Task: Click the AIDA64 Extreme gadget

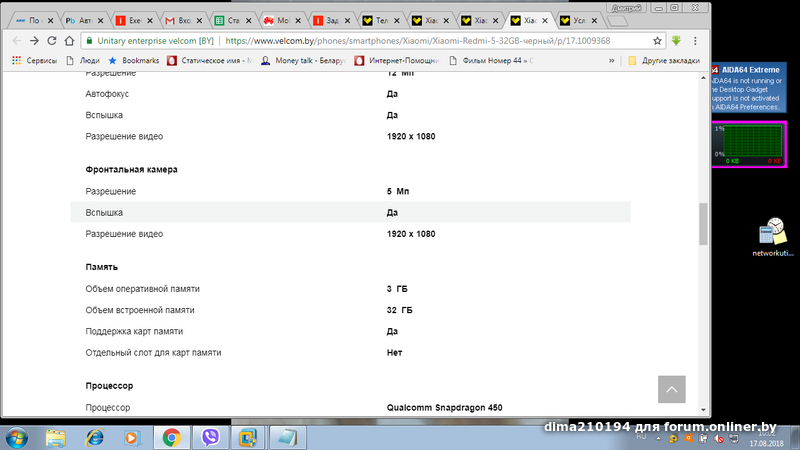Action: click(749, 88)
